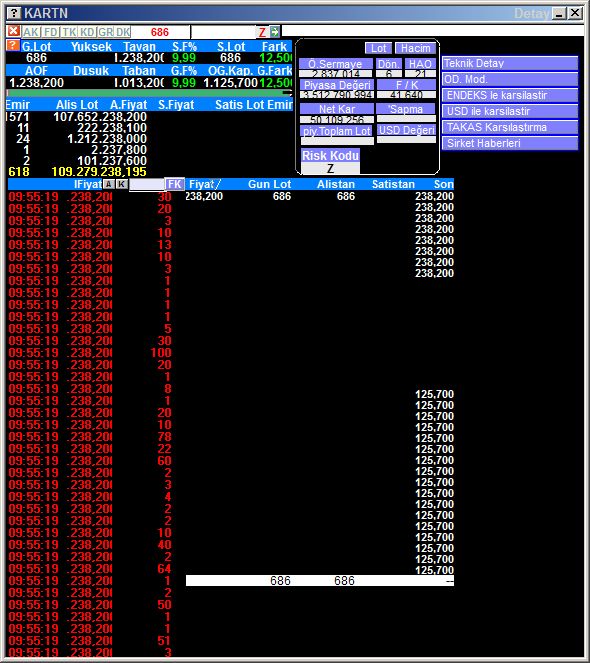Select the TK toolbar item

(x=69, y=32)
